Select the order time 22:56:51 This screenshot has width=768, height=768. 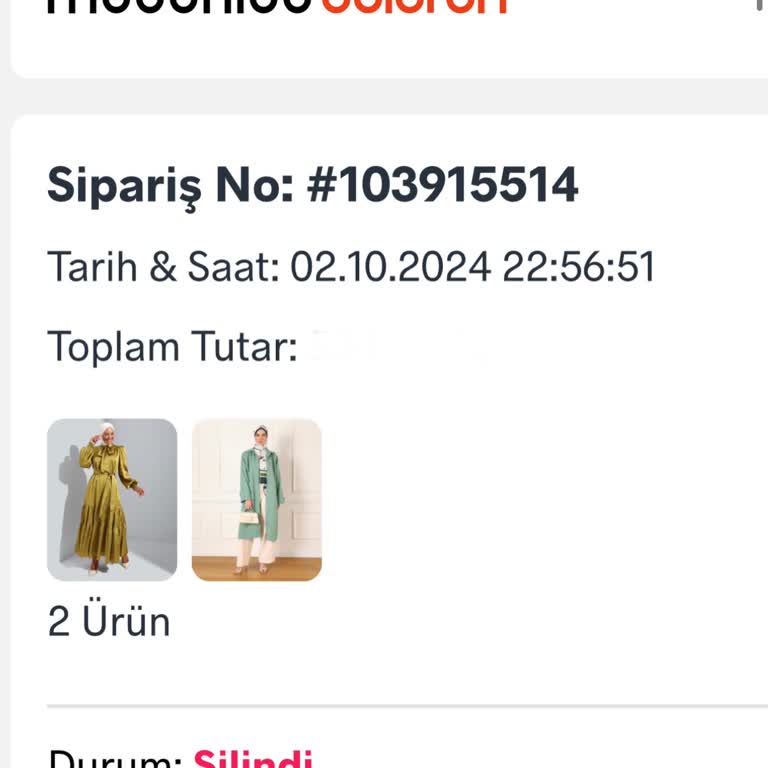tap(578, 268)
